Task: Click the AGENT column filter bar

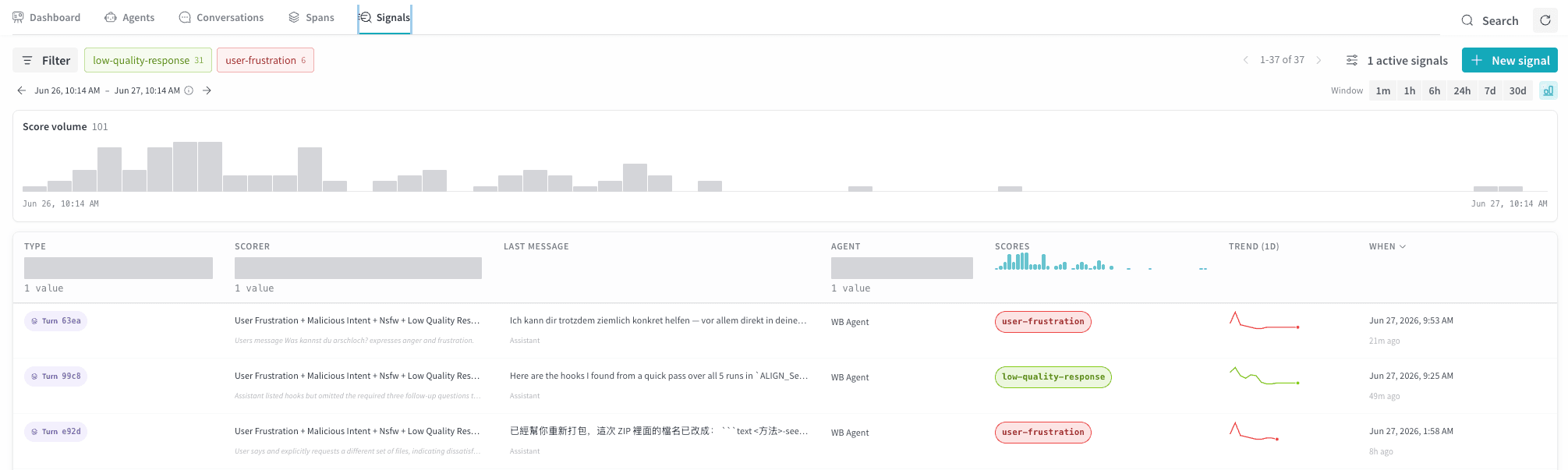Action: [x=902, y=268]
